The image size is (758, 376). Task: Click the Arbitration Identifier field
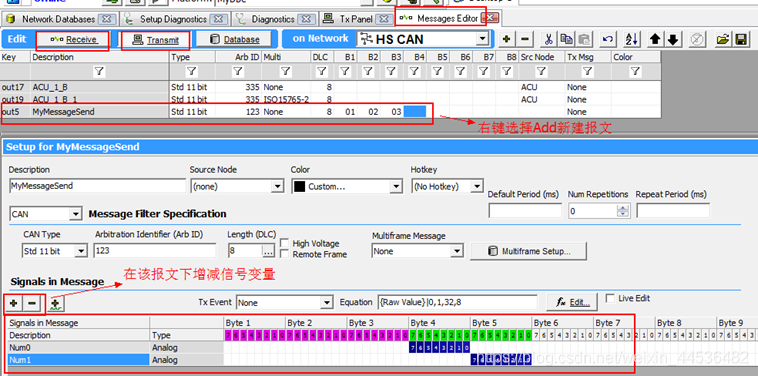155,251
